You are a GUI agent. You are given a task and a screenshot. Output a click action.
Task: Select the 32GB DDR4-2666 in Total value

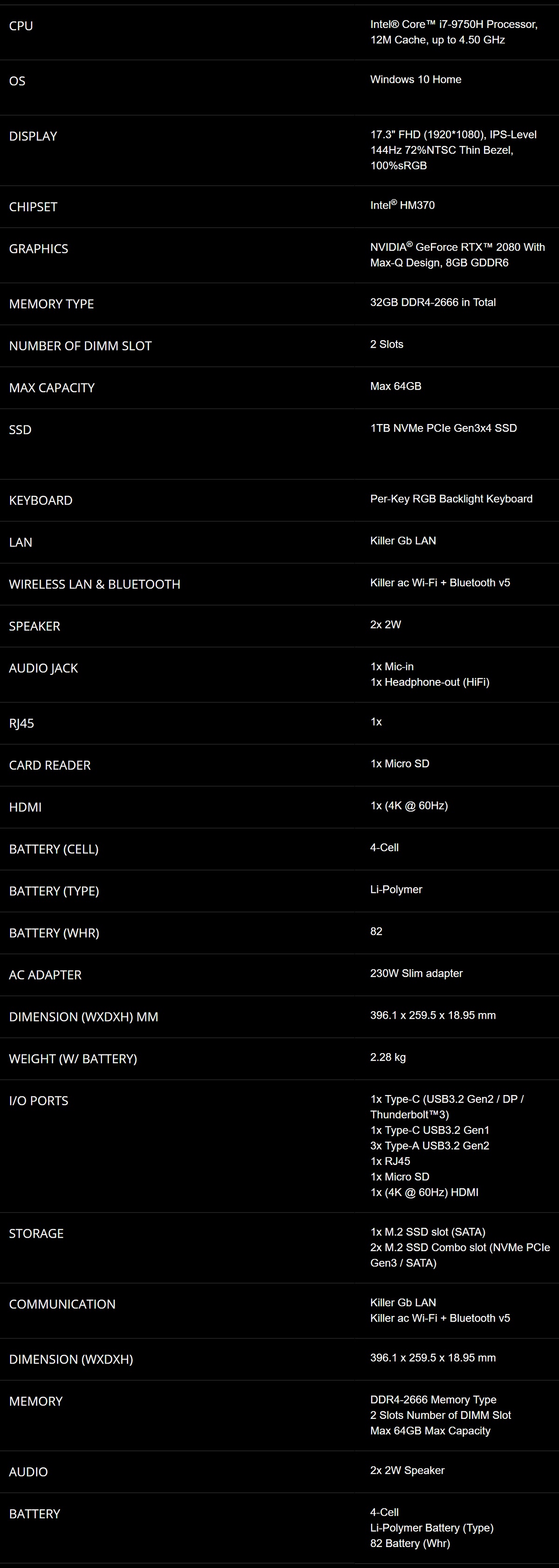point(432,302)
